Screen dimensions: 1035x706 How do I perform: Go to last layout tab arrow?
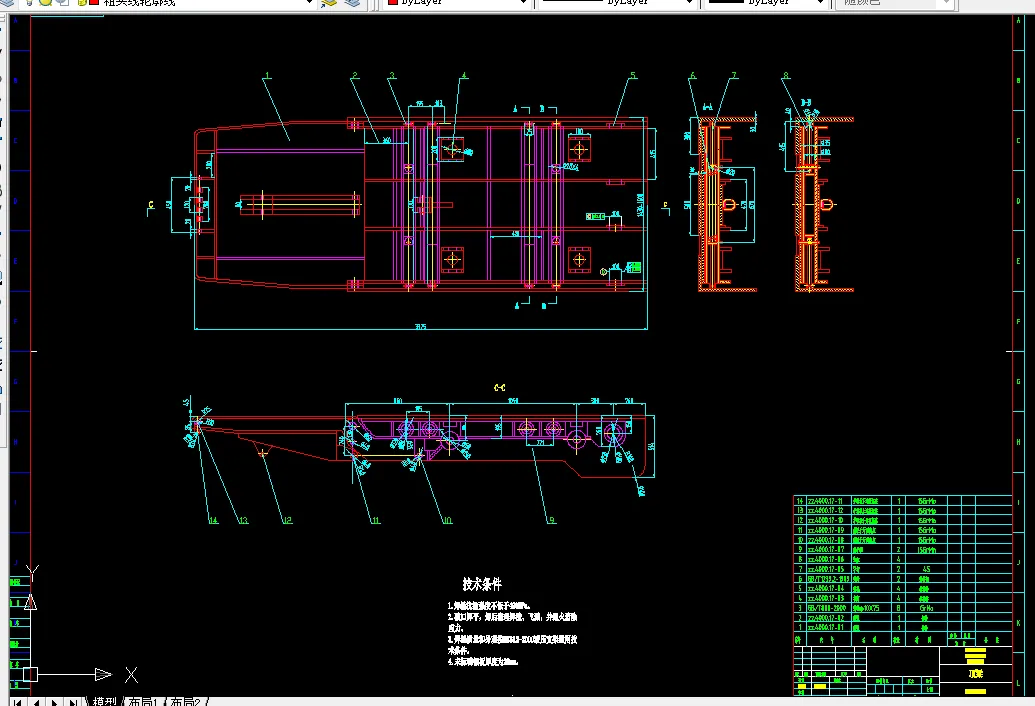pos(74,702)
